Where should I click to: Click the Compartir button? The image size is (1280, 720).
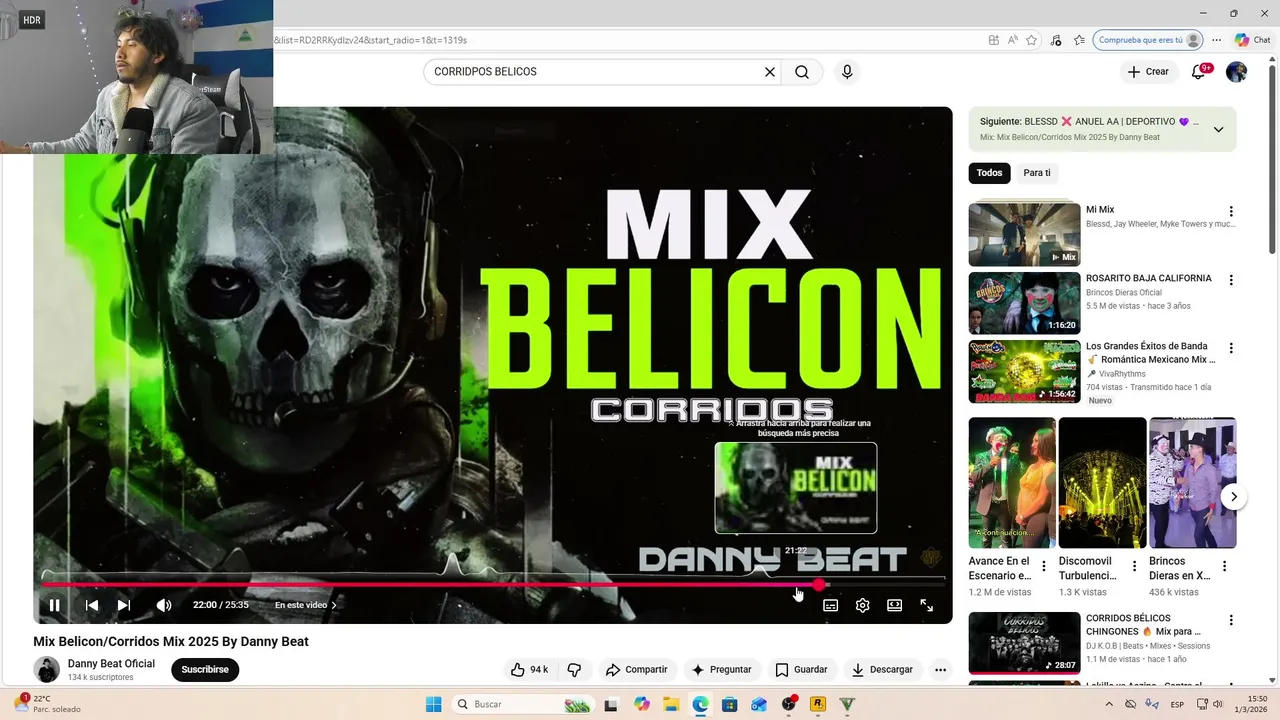[637, 669]
